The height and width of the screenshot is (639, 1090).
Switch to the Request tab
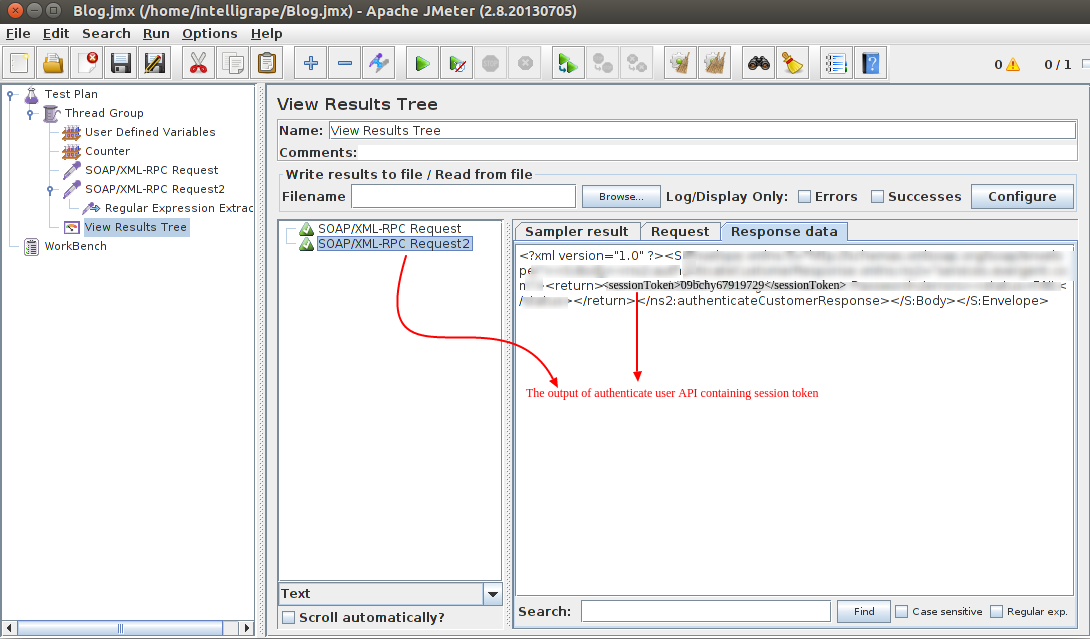680,232
